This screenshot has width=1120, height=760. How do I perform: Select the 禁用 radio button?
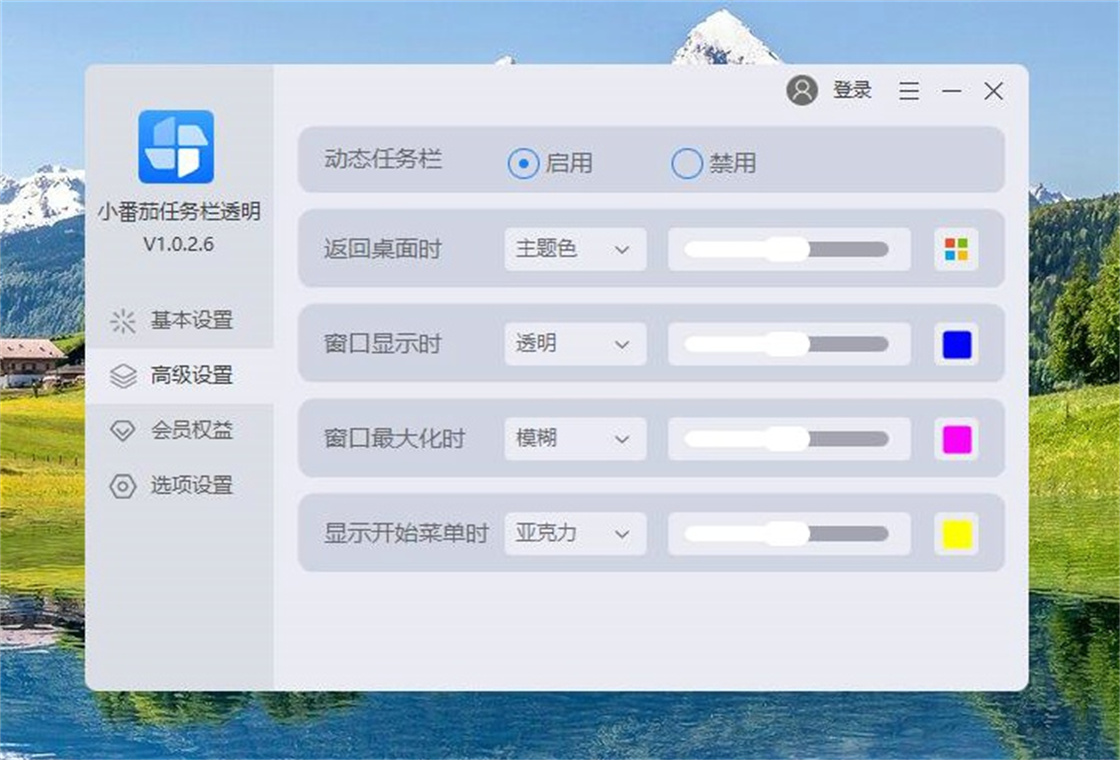[686, 163]
